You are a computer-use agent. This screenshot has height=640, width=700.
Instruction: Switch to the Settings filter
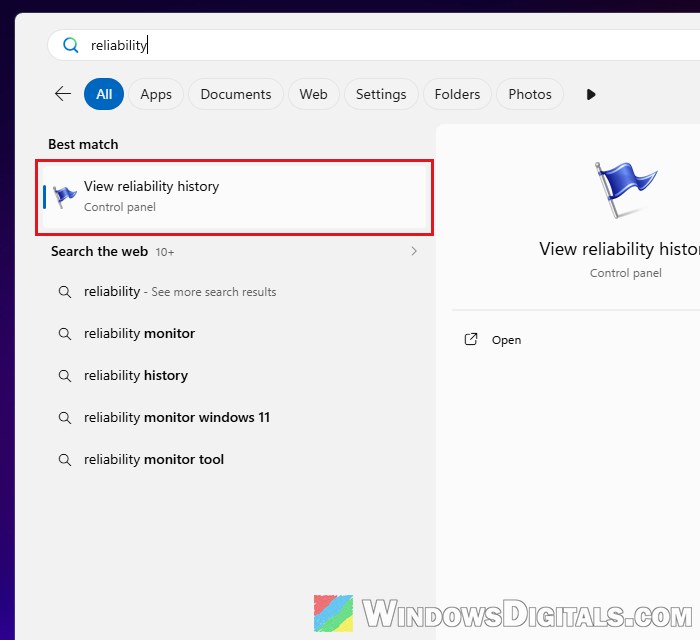point(381,94)
